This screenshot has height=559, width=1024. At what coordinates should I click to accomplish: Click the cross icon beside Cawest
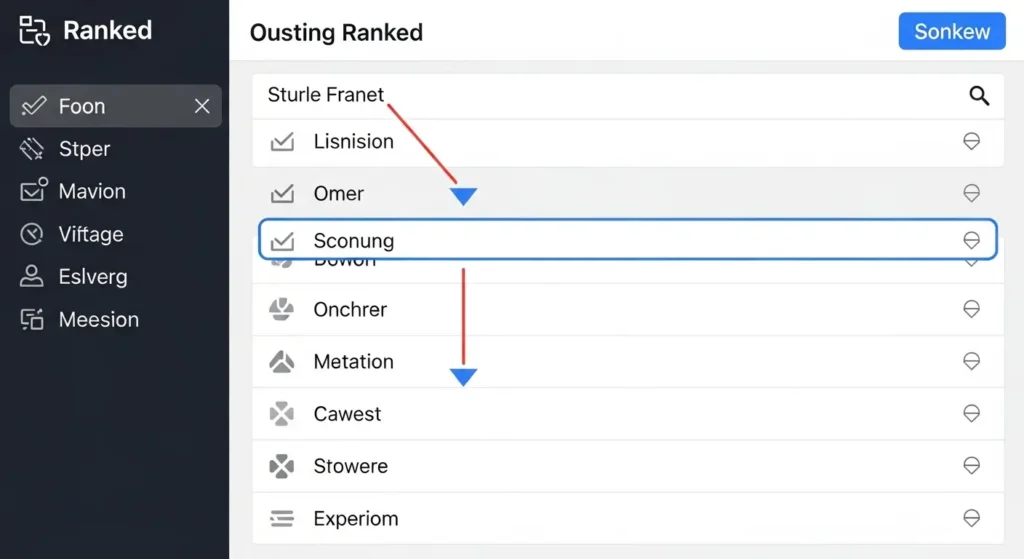[x=283, y=414]
